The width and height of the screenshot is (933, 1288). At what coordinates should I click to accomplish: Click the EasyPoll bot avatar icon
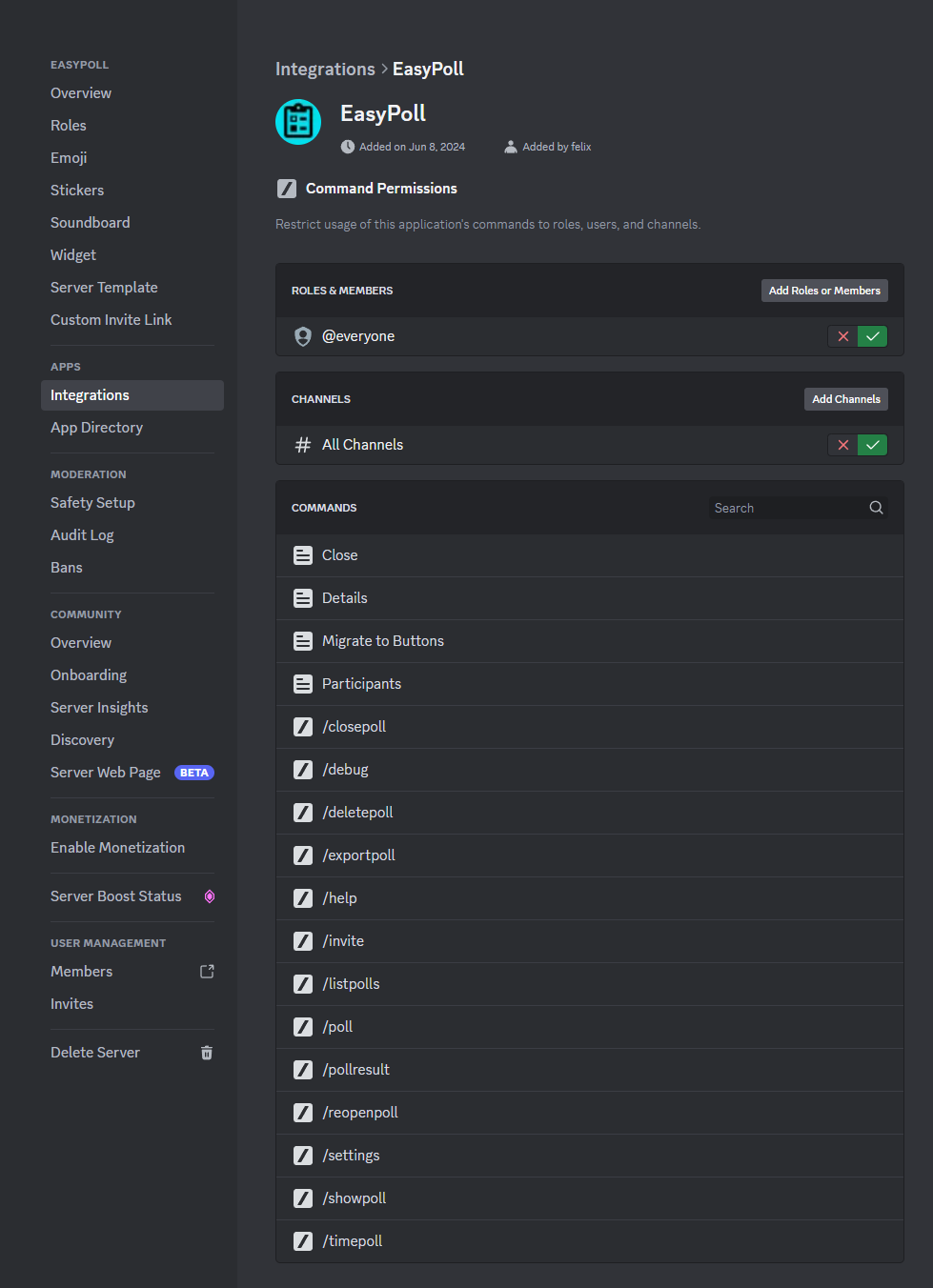298,122
